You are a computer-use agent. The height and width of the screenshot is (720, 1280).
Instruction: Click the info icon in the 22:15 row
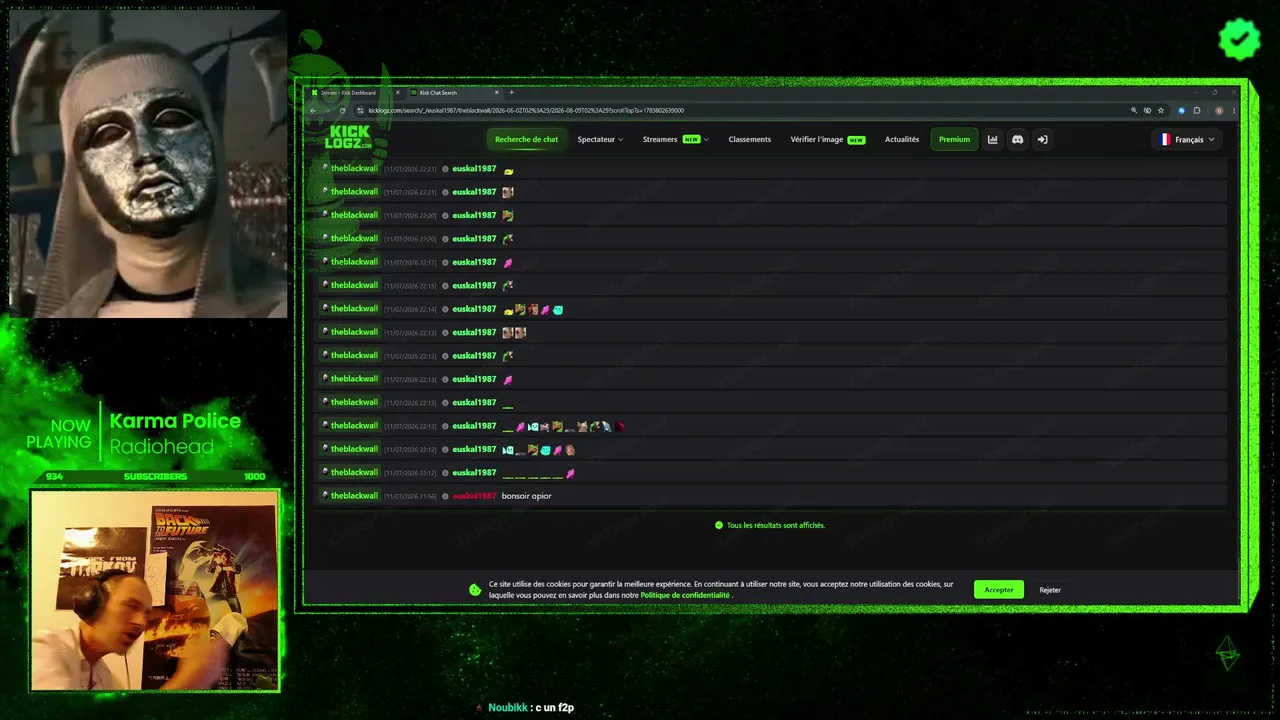[x=445, y=285]
